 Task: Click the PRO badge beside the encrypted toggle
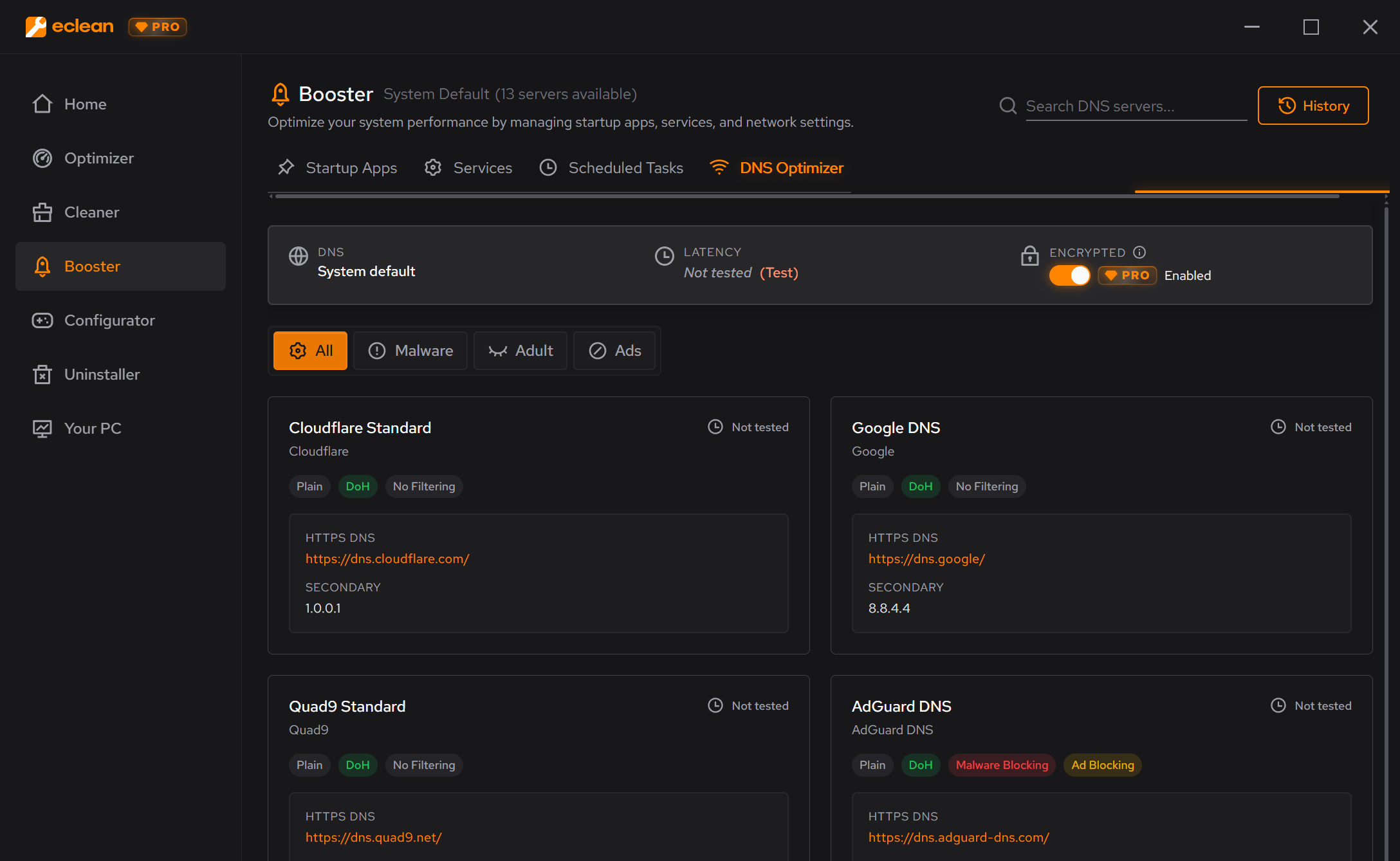[1127, 275]
